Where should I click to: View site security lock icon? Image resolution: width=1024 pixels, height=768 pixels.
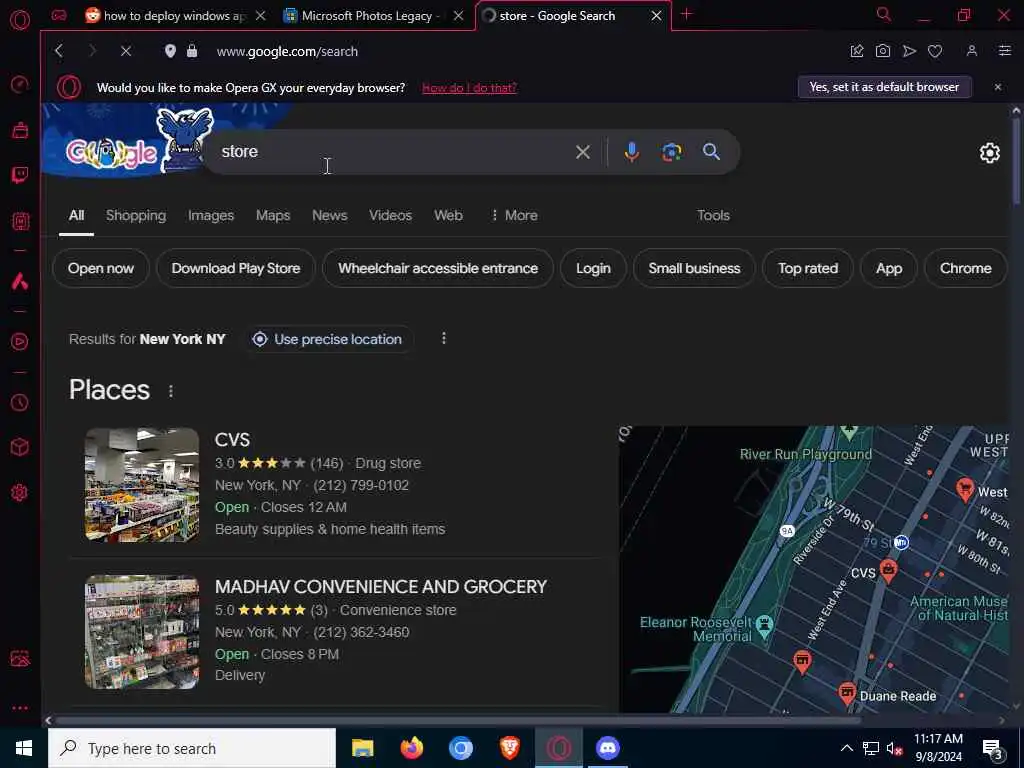192,51
